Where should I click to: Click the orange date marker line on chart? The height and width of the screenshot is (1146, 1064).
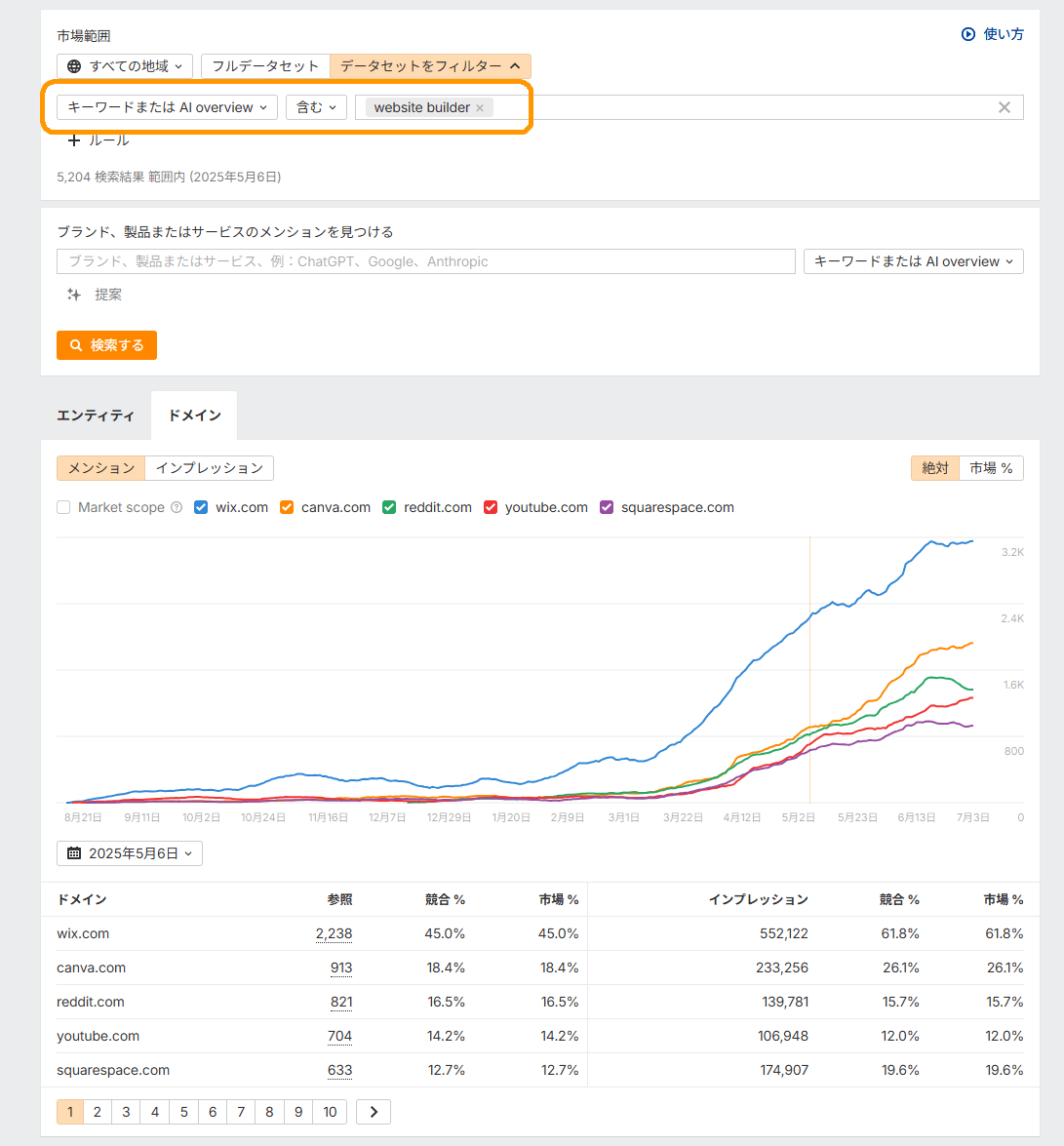pos(809,670)
